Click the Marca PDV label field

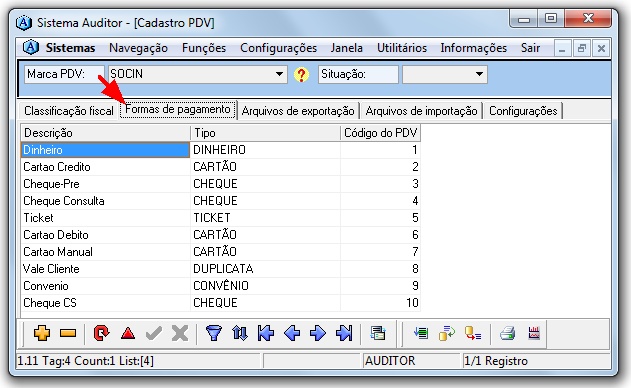pos(64,74)
